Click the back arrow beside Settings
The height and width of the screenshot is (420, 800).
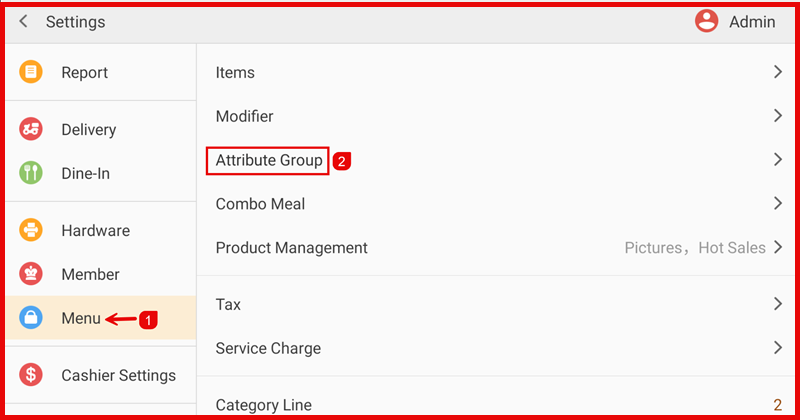point(24,22)
